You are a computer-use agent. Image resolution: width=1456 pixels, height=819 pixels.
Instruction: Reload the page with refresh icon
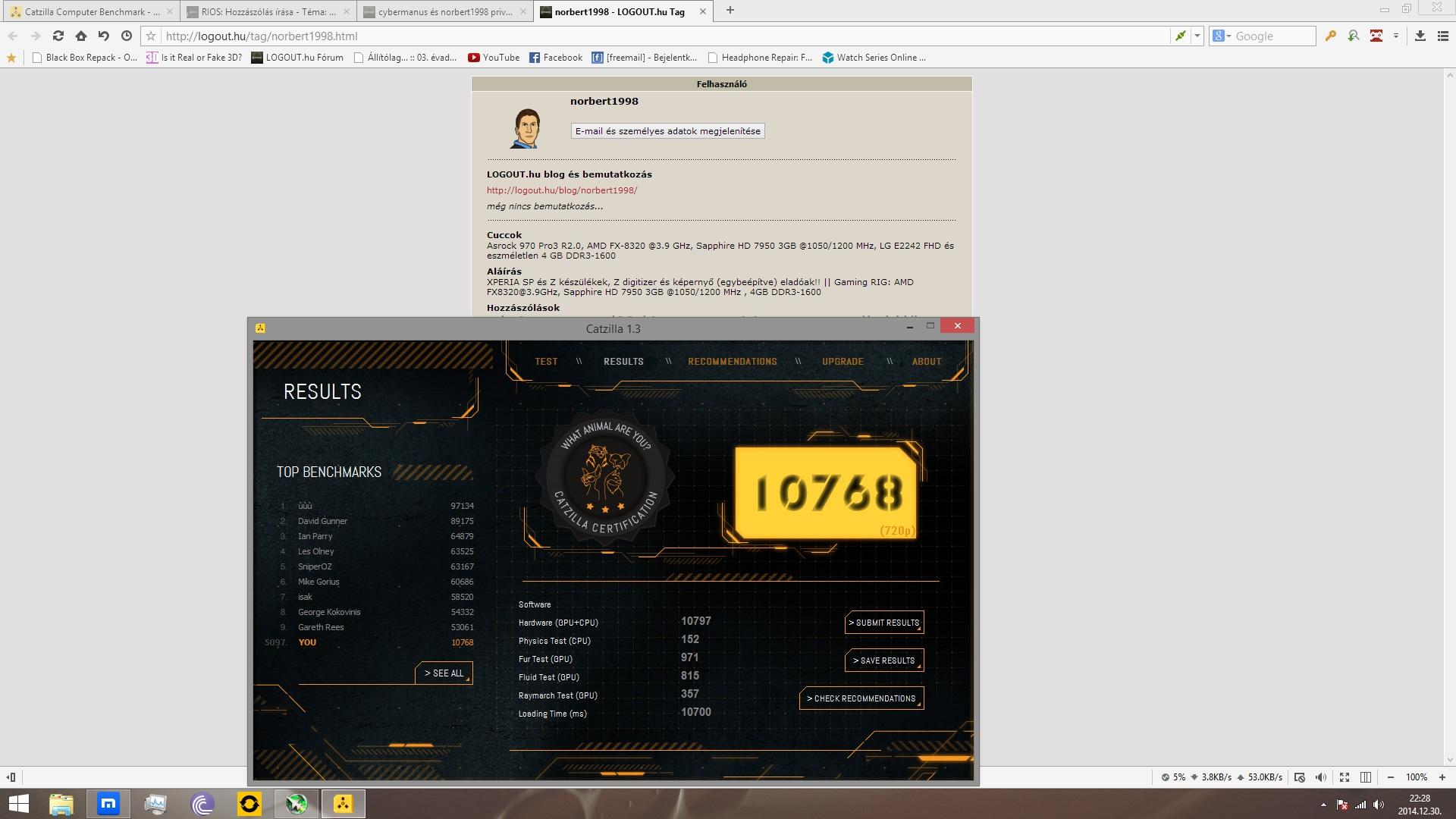[58, 36]
